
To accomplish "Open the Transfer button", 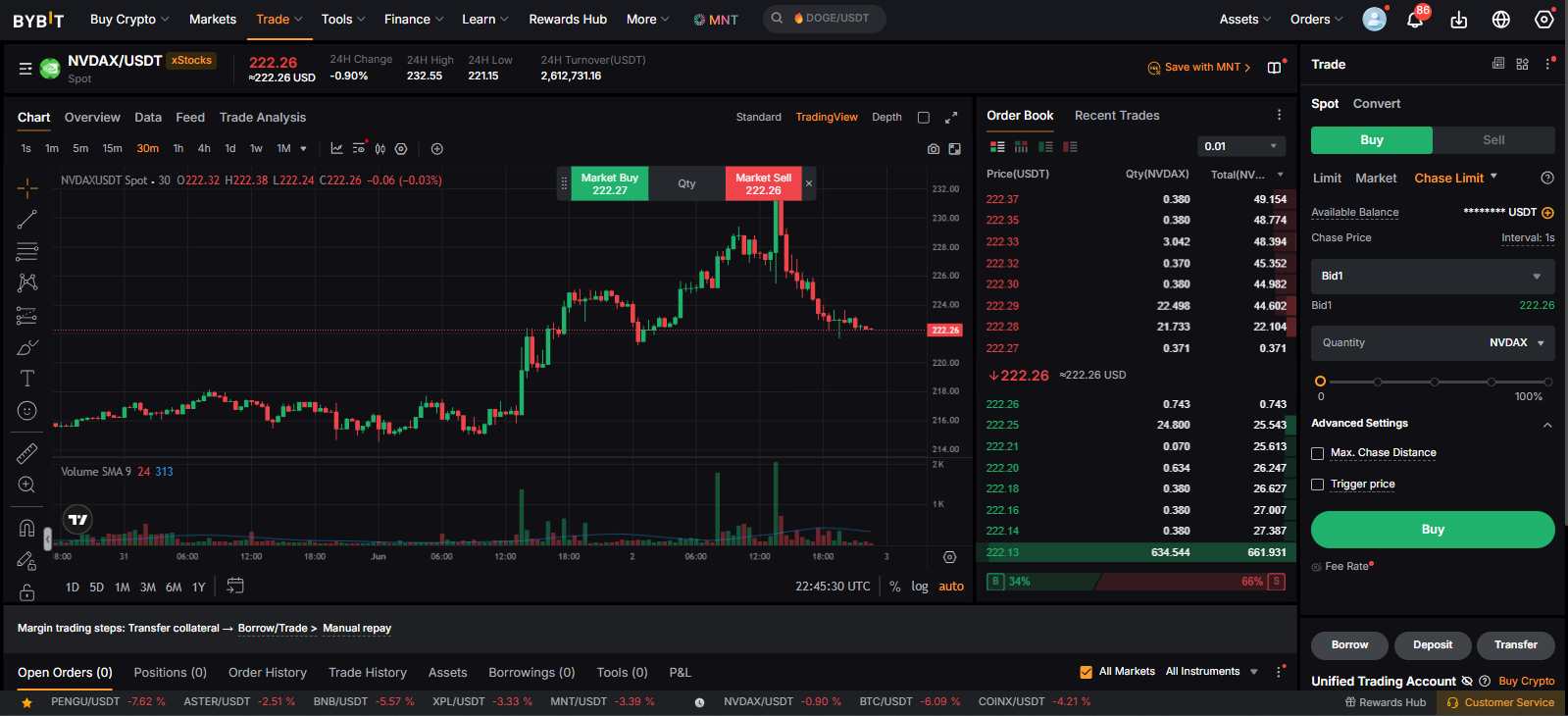I will tap(1516, 645).
